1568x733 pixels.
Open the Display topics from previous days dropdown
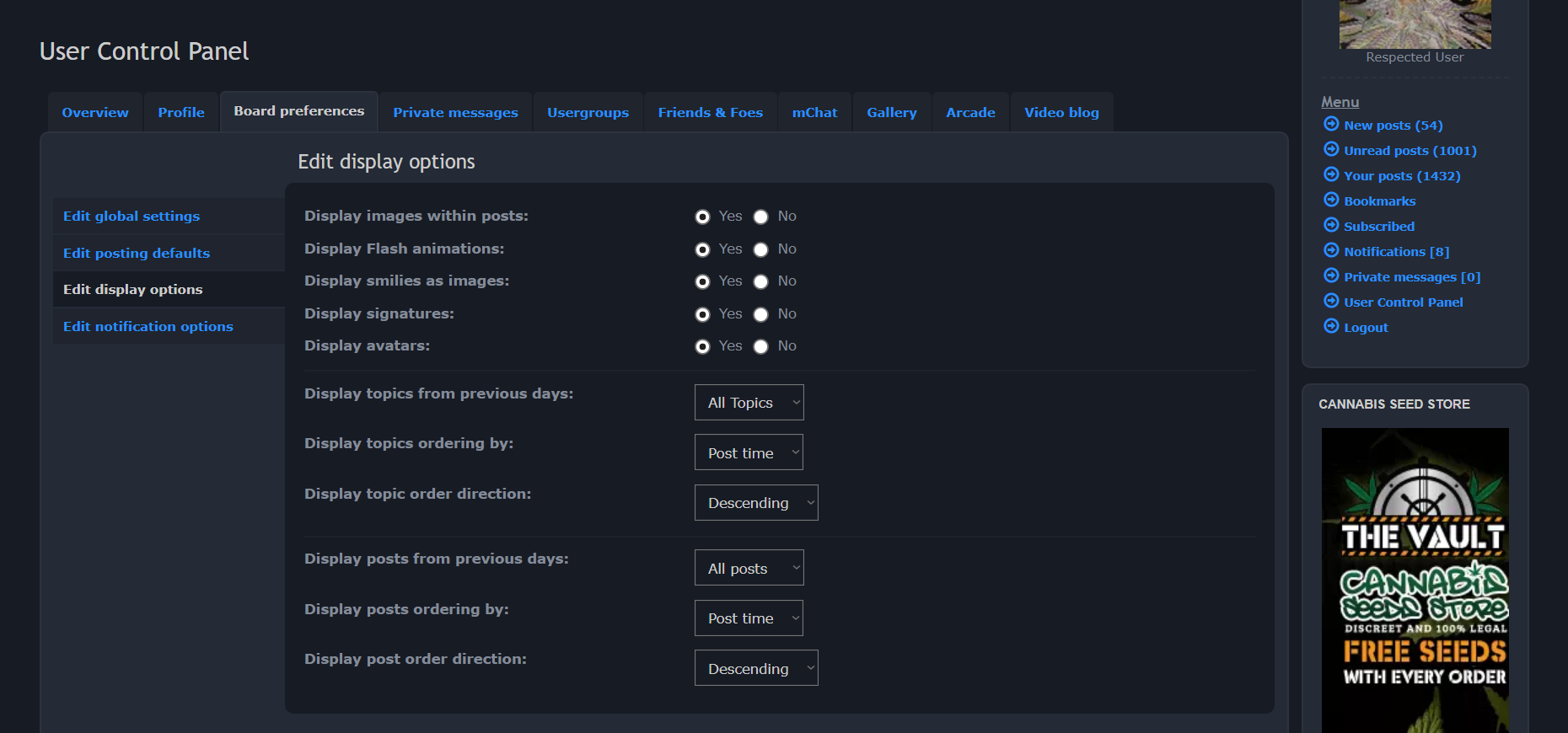[749, 403]
